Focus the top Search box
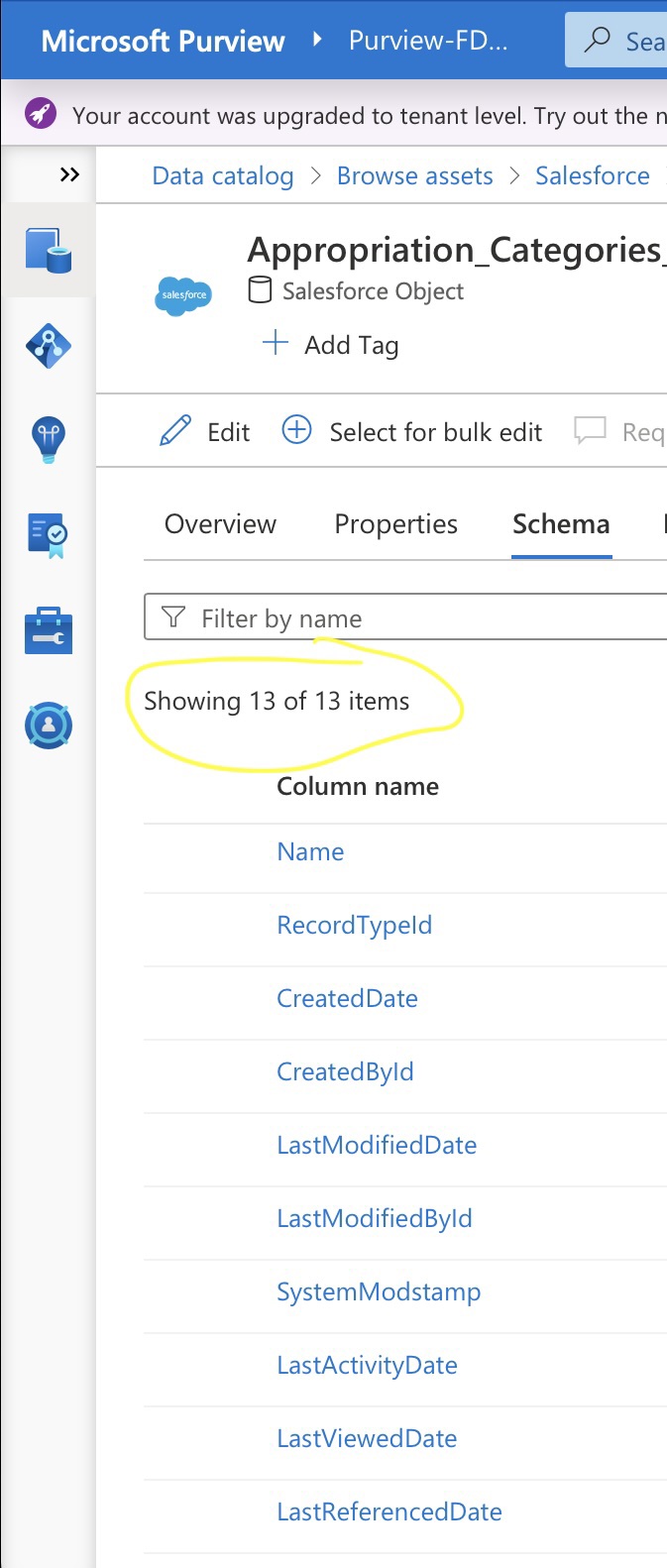 point(616,40)
